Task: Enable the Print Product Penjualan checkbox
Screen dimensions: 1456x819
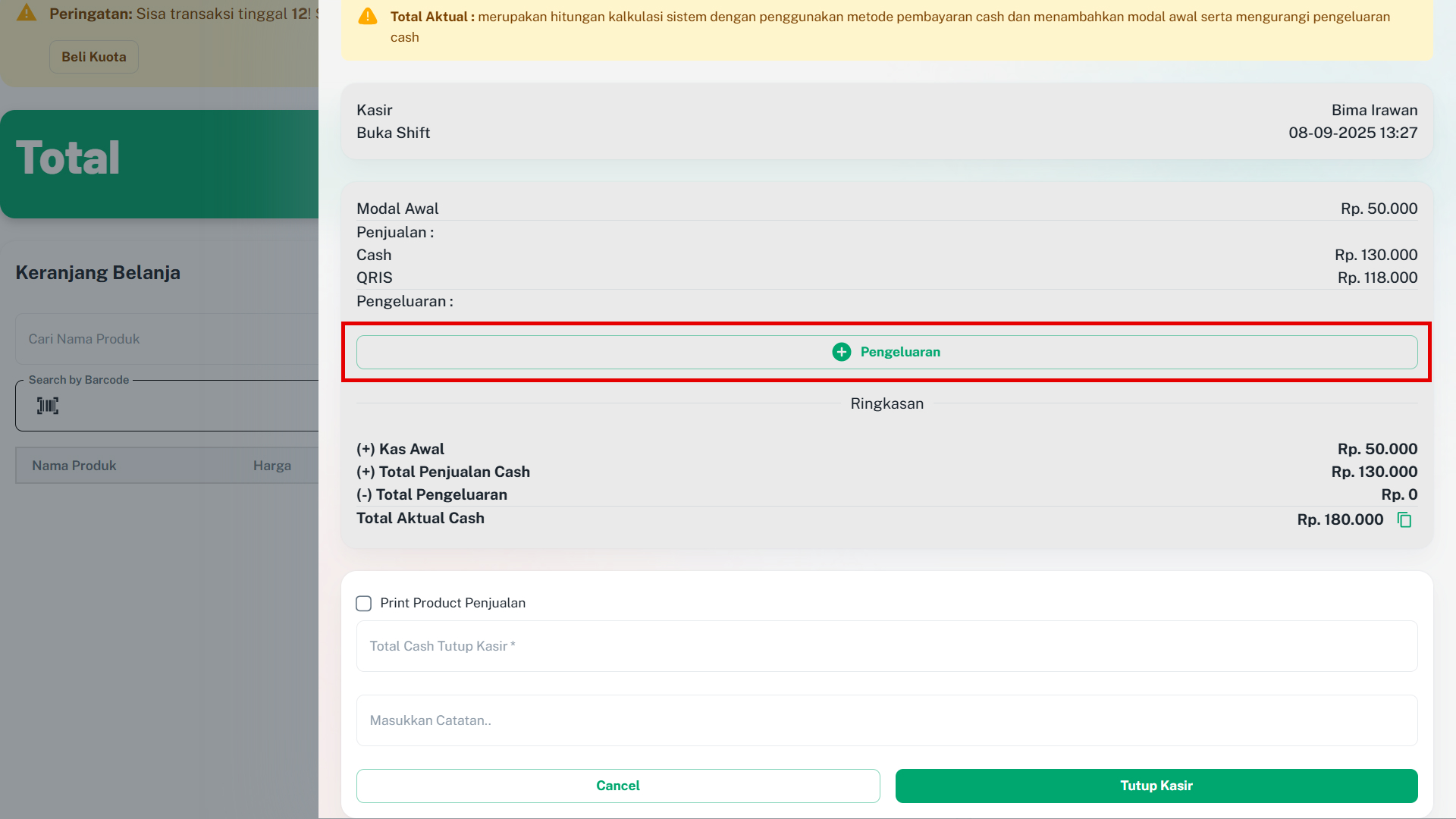Action: click(364, 604)
